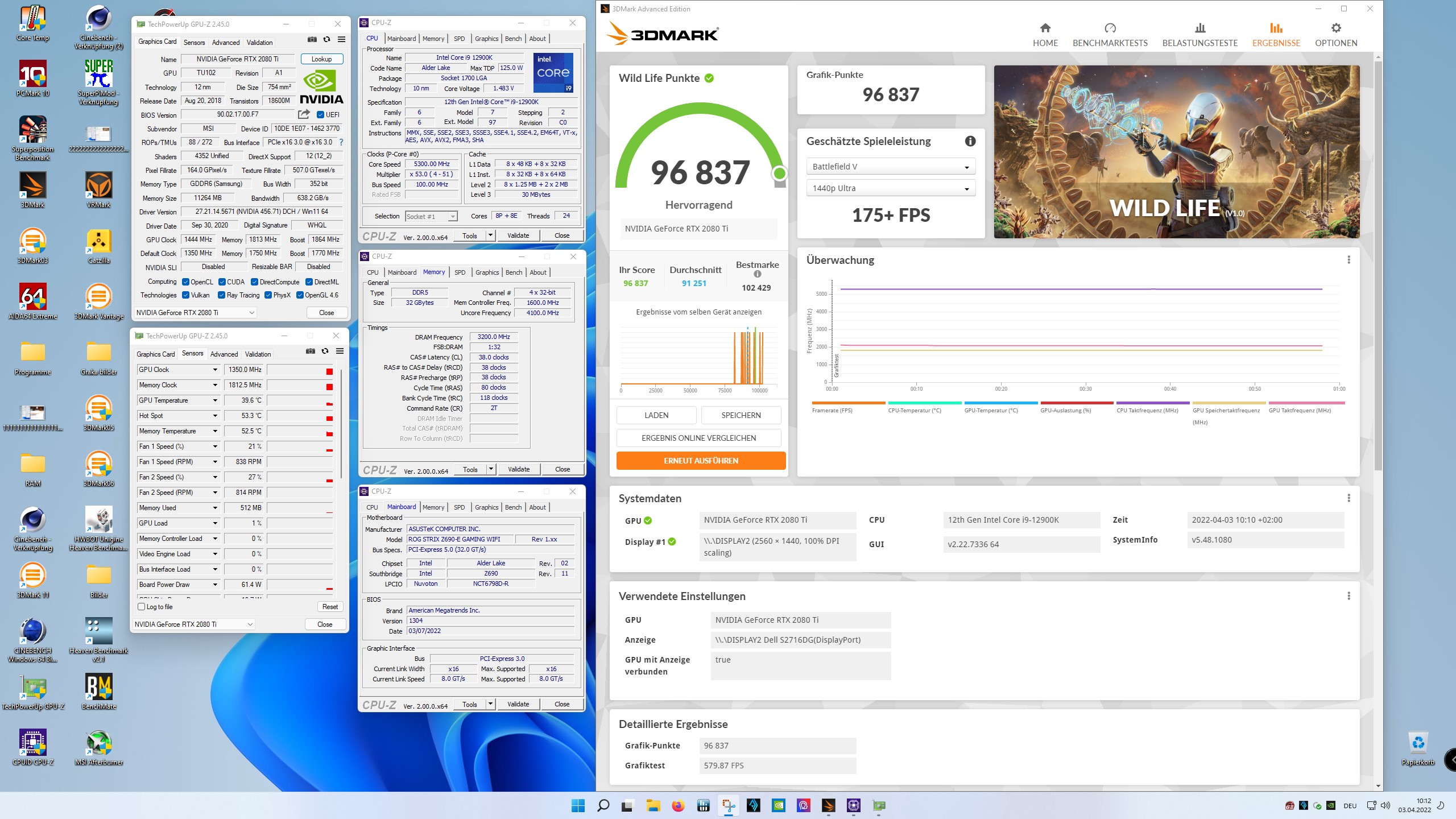Click the BIOS share/export icon in GPU-Z

click(304, 114)
